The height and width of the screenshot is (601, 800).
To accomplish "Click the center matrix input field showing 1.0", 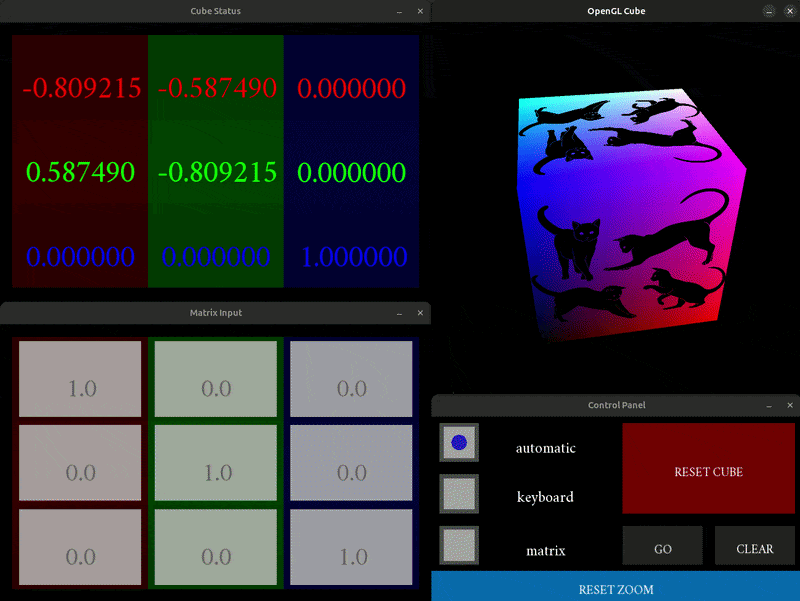I will click(216, 463).
